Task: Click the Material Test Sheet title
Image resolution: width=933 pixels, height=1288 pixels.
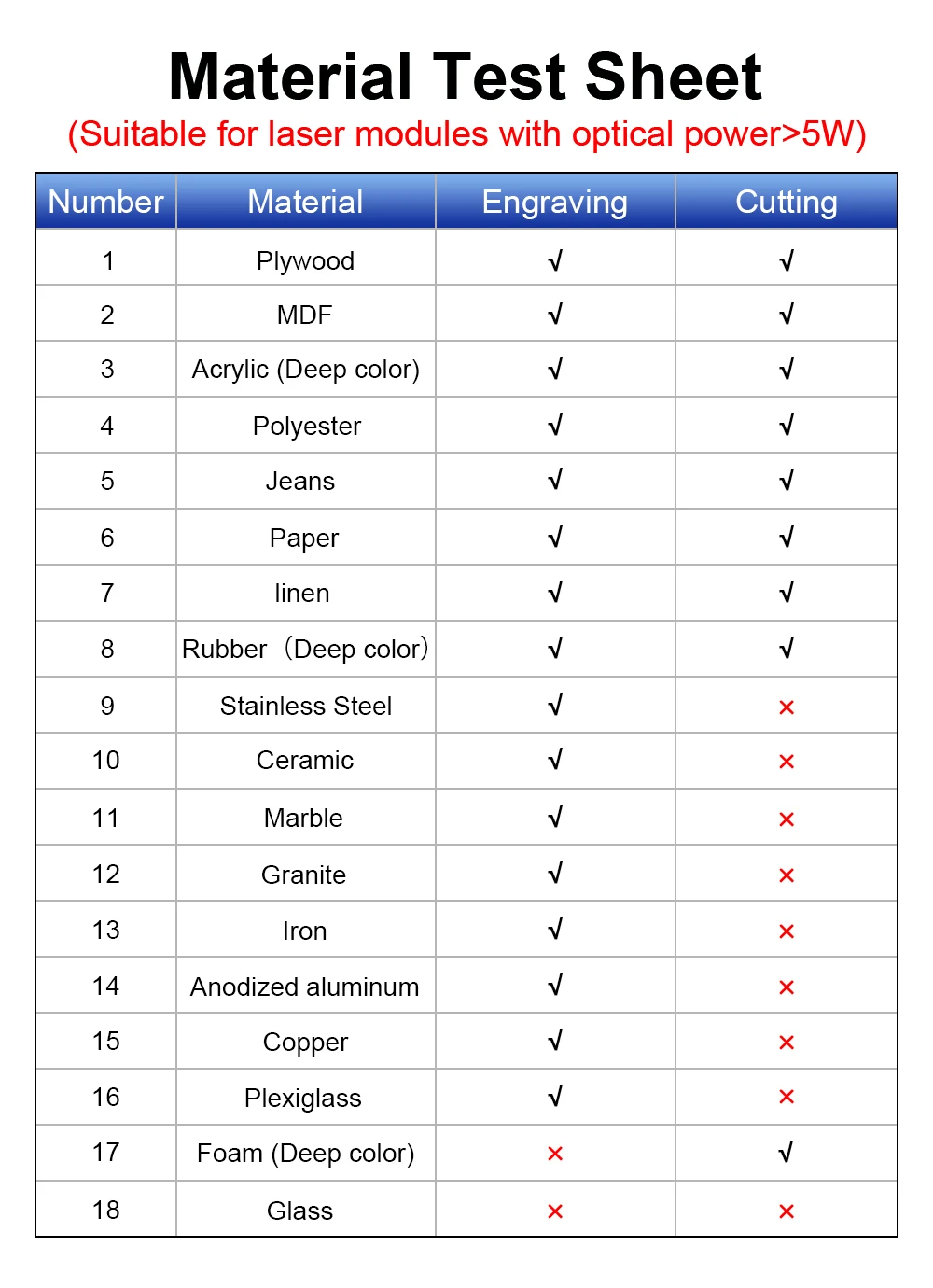Action: pyautogui.click(x=466, y=77)
